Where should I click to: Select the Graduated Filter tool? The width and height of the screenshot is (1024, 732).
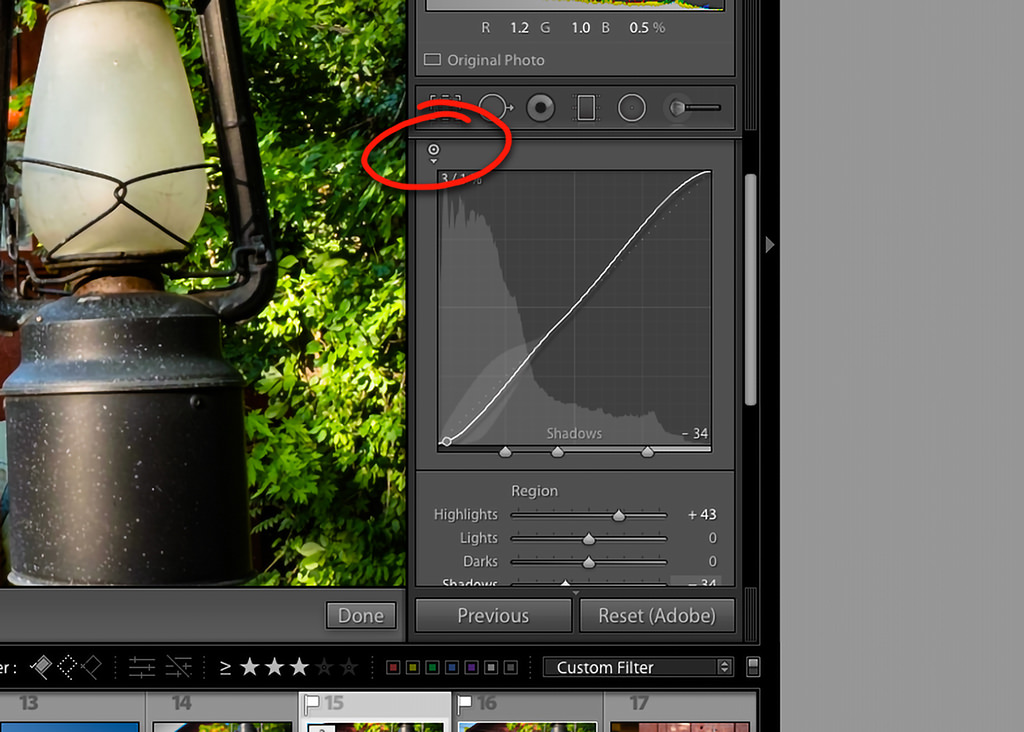[586, 108]
